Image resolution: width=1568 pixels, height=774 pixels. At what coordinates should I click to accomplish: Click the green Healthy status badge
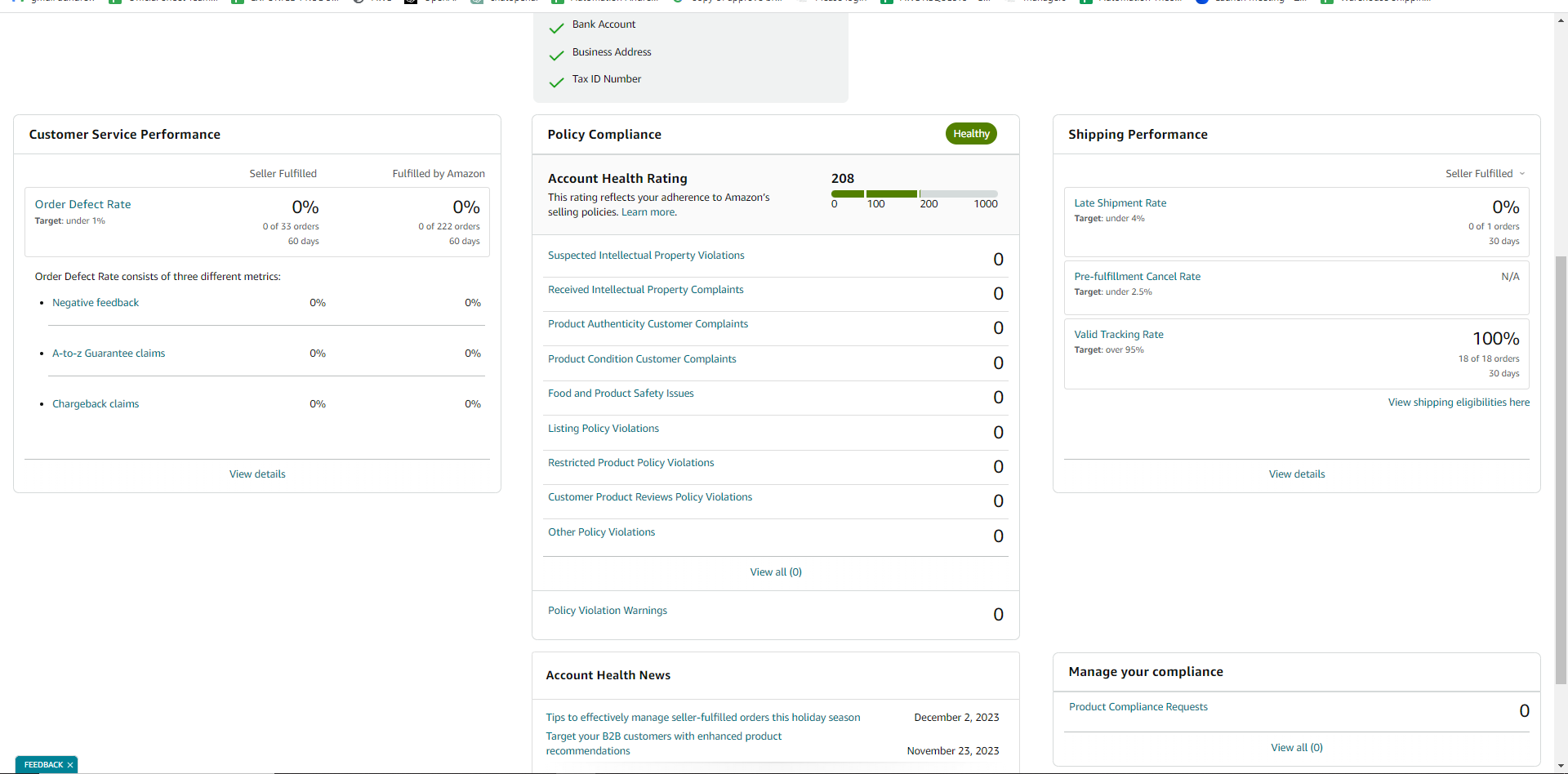tap(971, 134)
